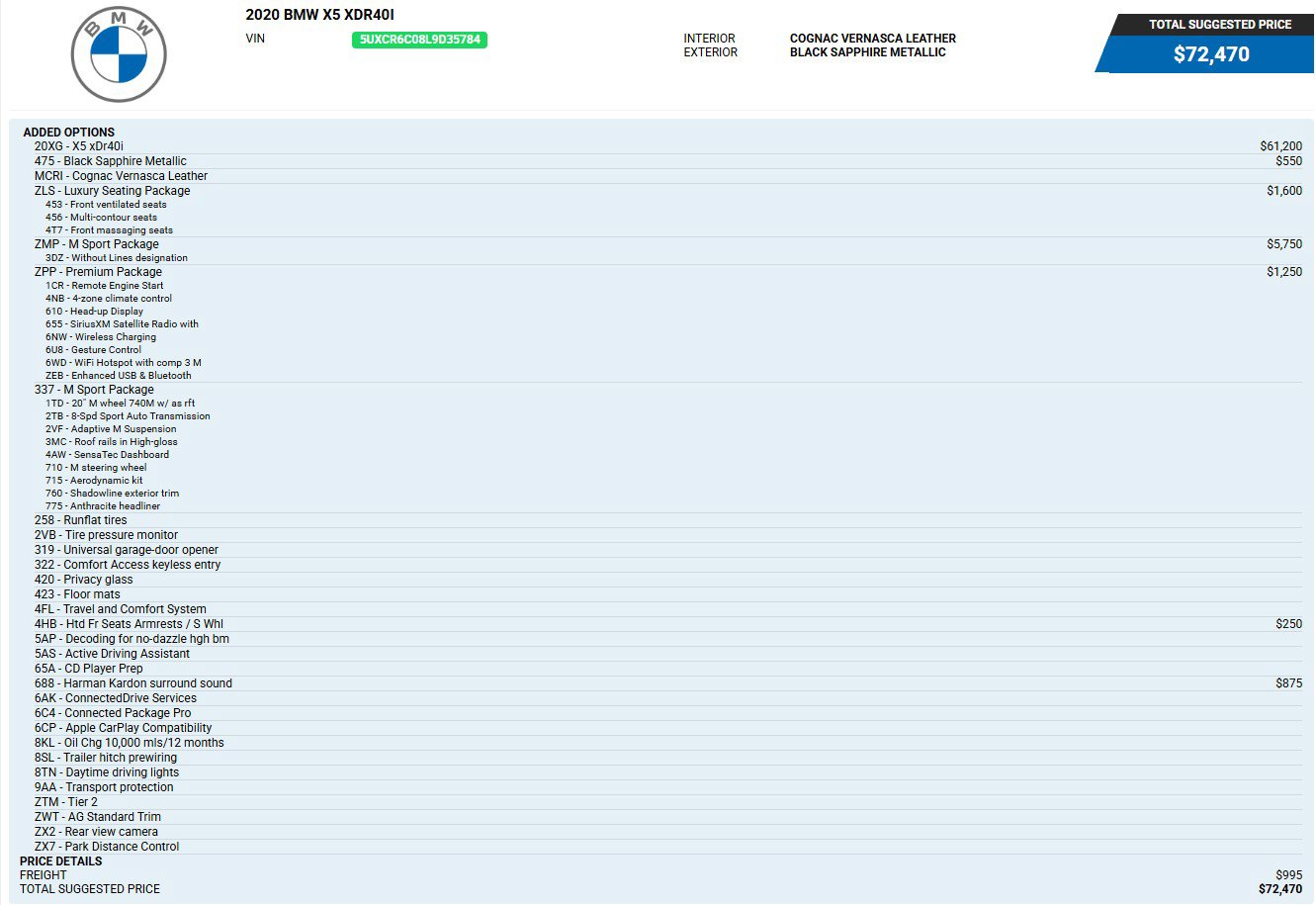1316x905 pixels.
Task: Select 1CR - Remote Engine Start
Action: click(104, 286)
